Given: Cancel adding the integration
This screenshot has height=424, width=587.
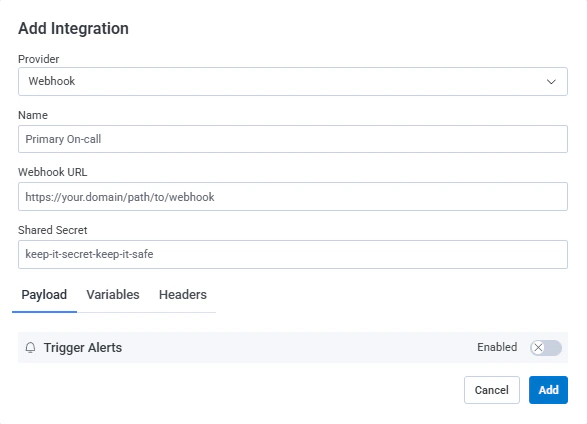Looking at the screenshot, I should point(492,390).
